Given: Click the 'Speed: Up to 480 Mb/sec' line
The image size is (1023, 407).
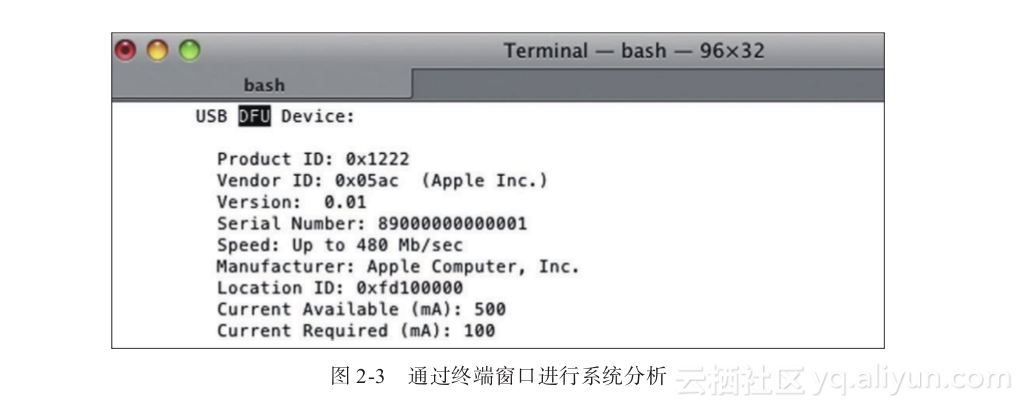Looking at the screenshot, I should tap(340, 245).
